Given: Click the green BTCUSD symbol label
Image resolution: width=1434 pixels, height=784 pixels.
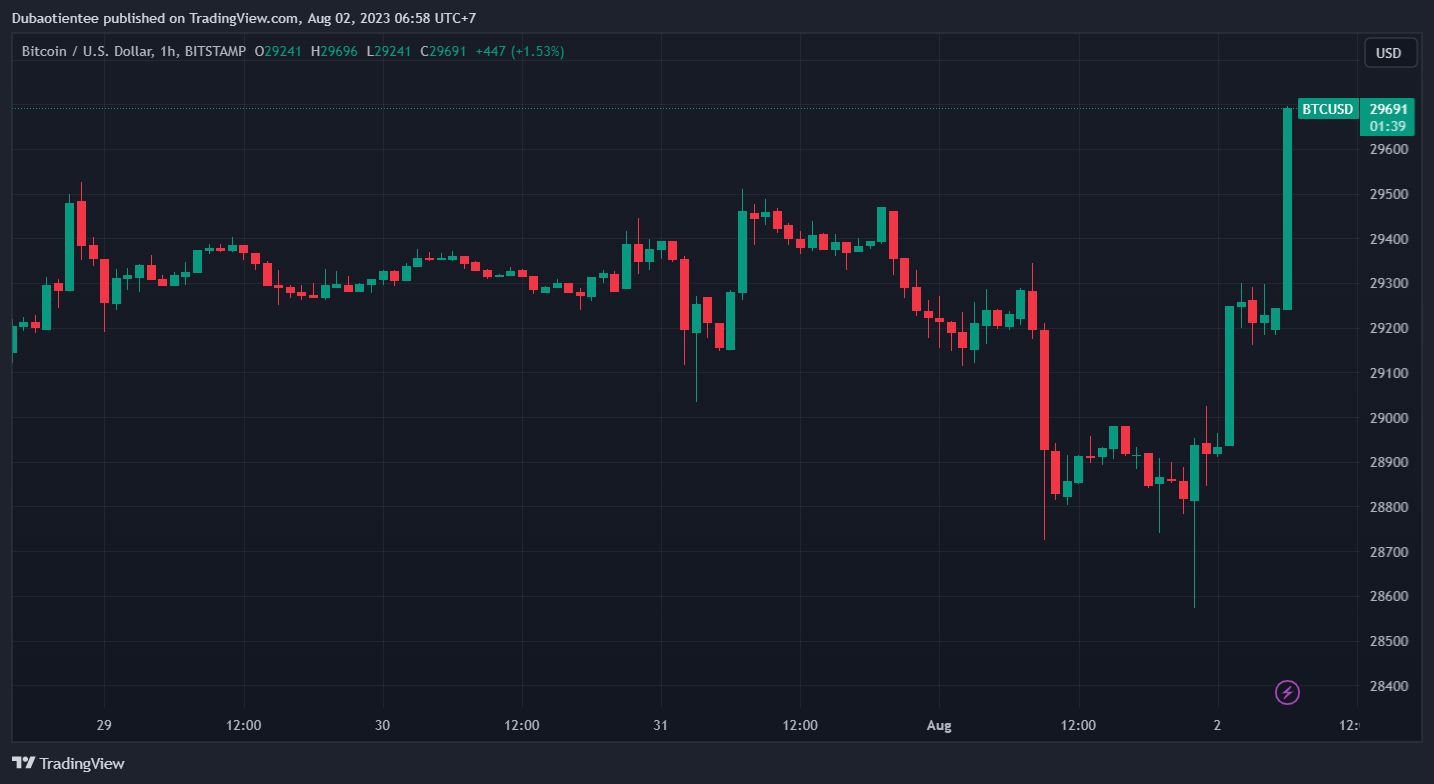Looking at the screenshot, I should 1327,109.
